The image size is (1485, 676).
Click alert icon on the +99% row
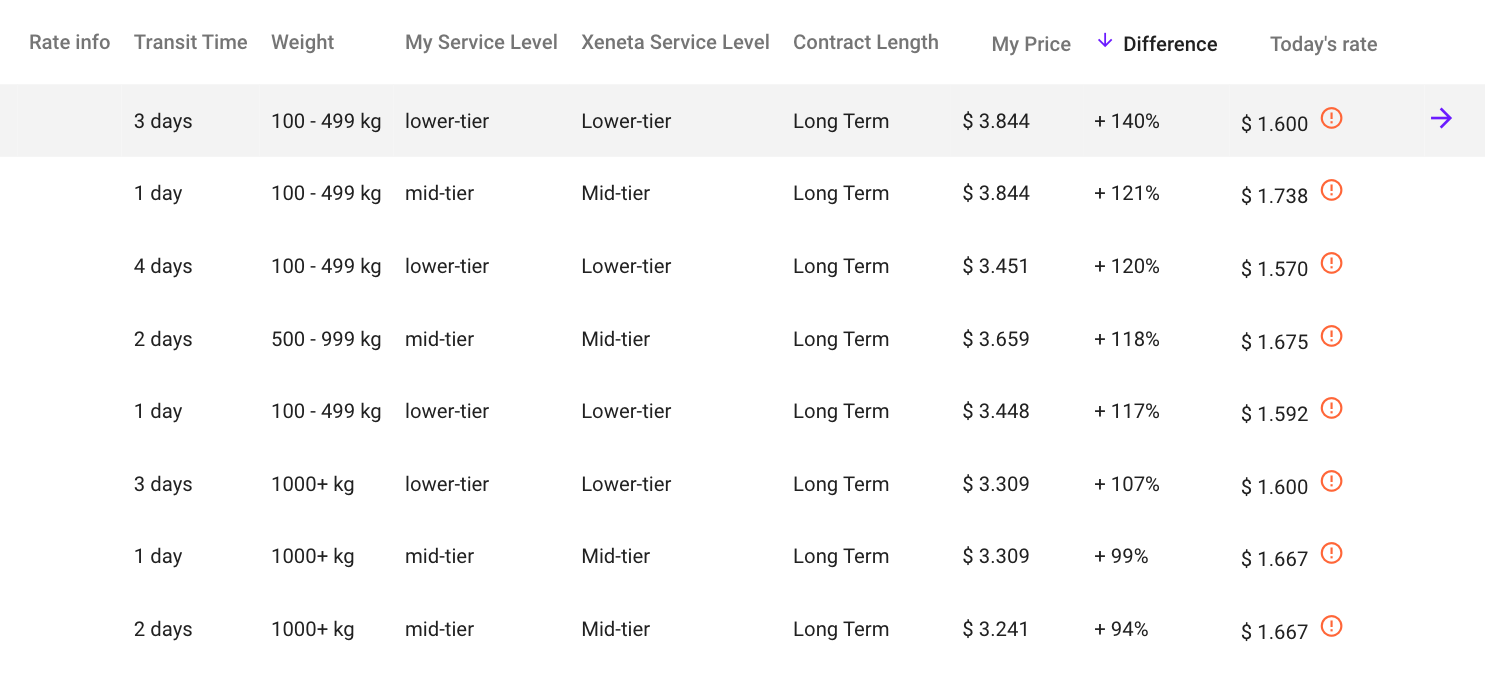[x=1331, y=553]
